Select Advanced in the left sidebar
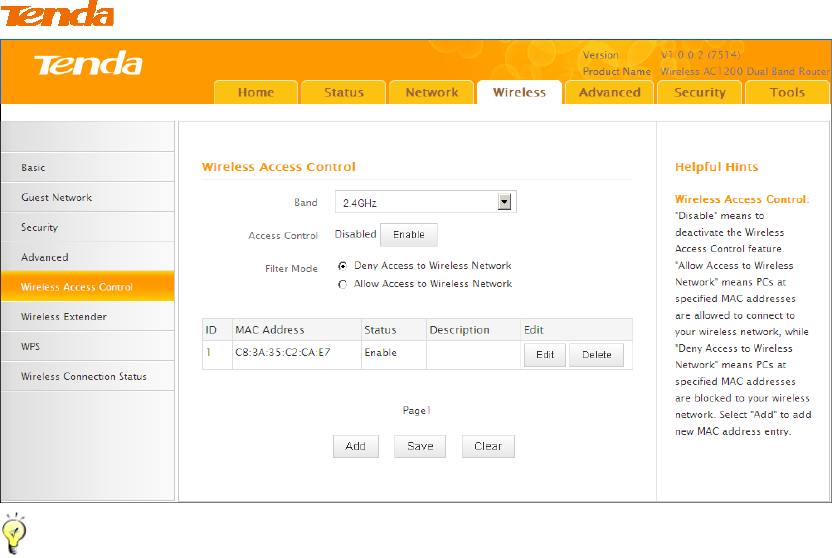 [88, 257]
